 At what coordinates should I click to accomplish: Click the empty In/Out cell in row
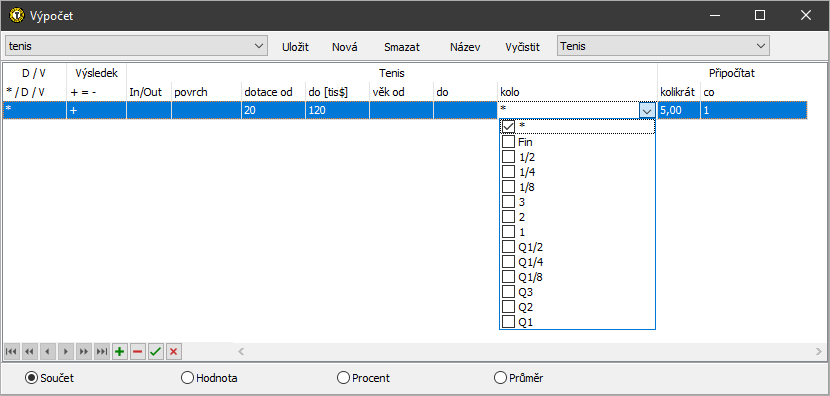(149, 110)
